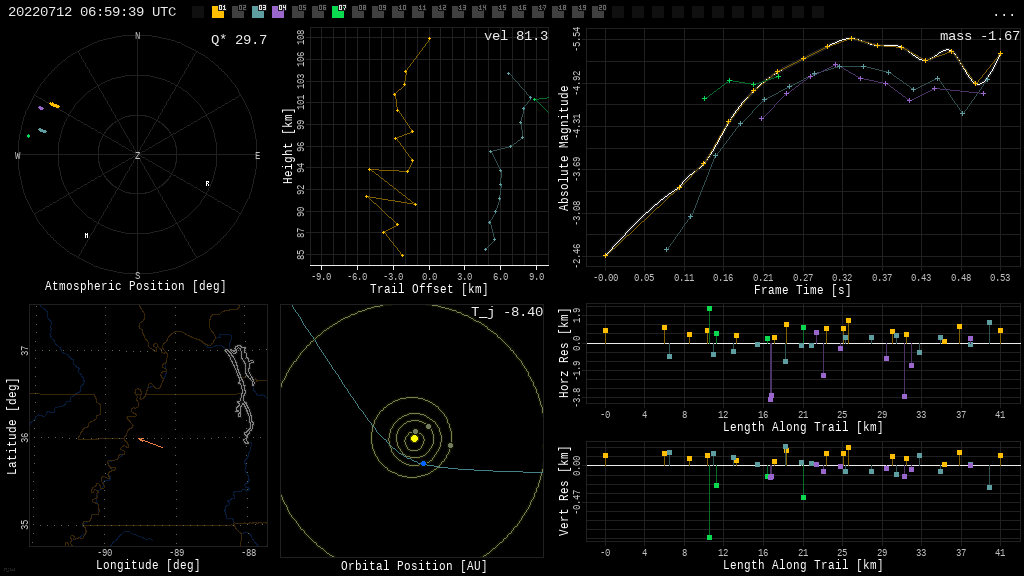Select the zenith Z at the polar plot center

pos(138,156)
